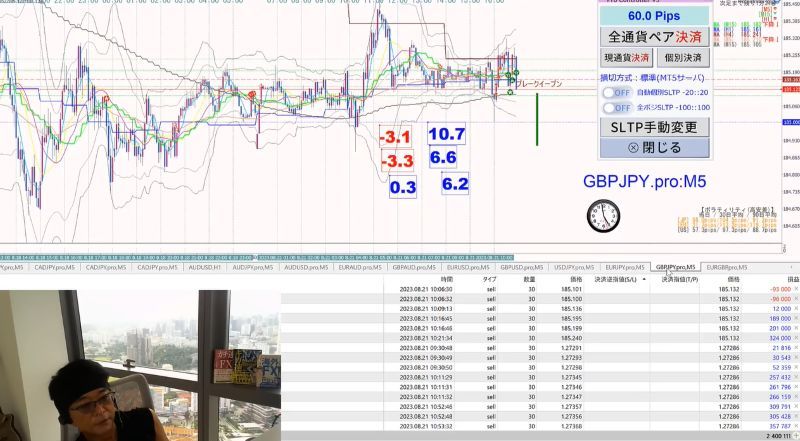Switch to the AUDUSD,H1 chart tab
This screenshot has height=441, width=800.
[205, 267]
